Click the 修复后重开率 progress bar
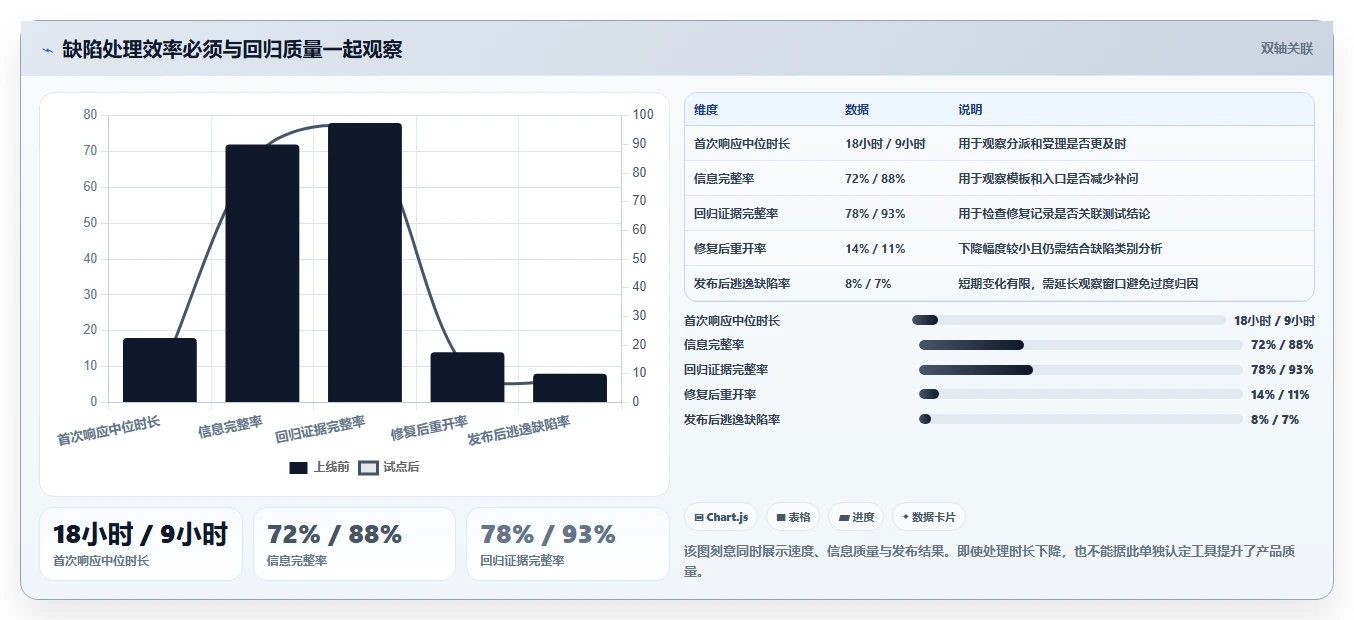This screenshot has width=1354, height=620. tap(1080, 394)
